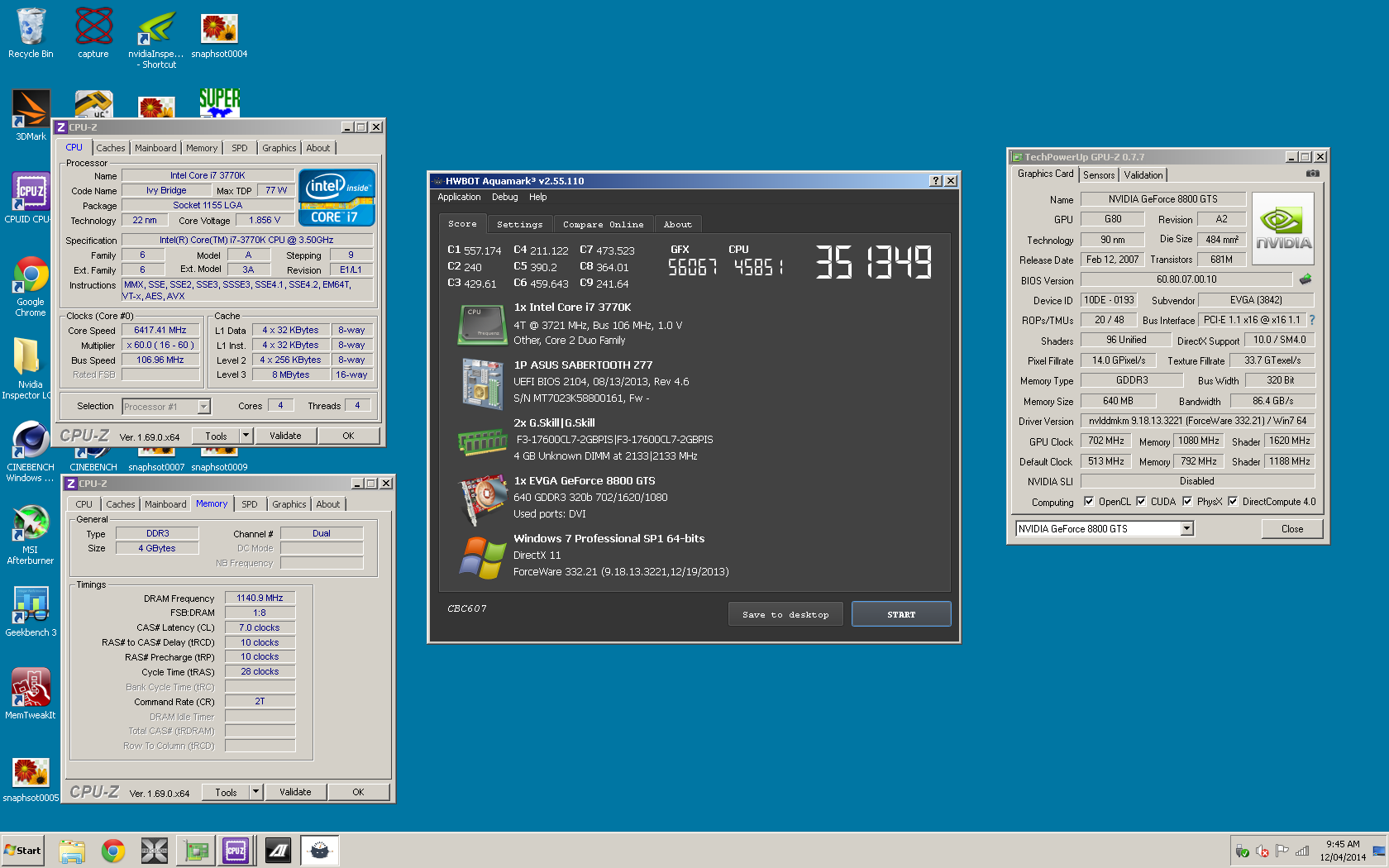
Task: Launch MSI Afterburner desktop icon
Action: (31, 534)
